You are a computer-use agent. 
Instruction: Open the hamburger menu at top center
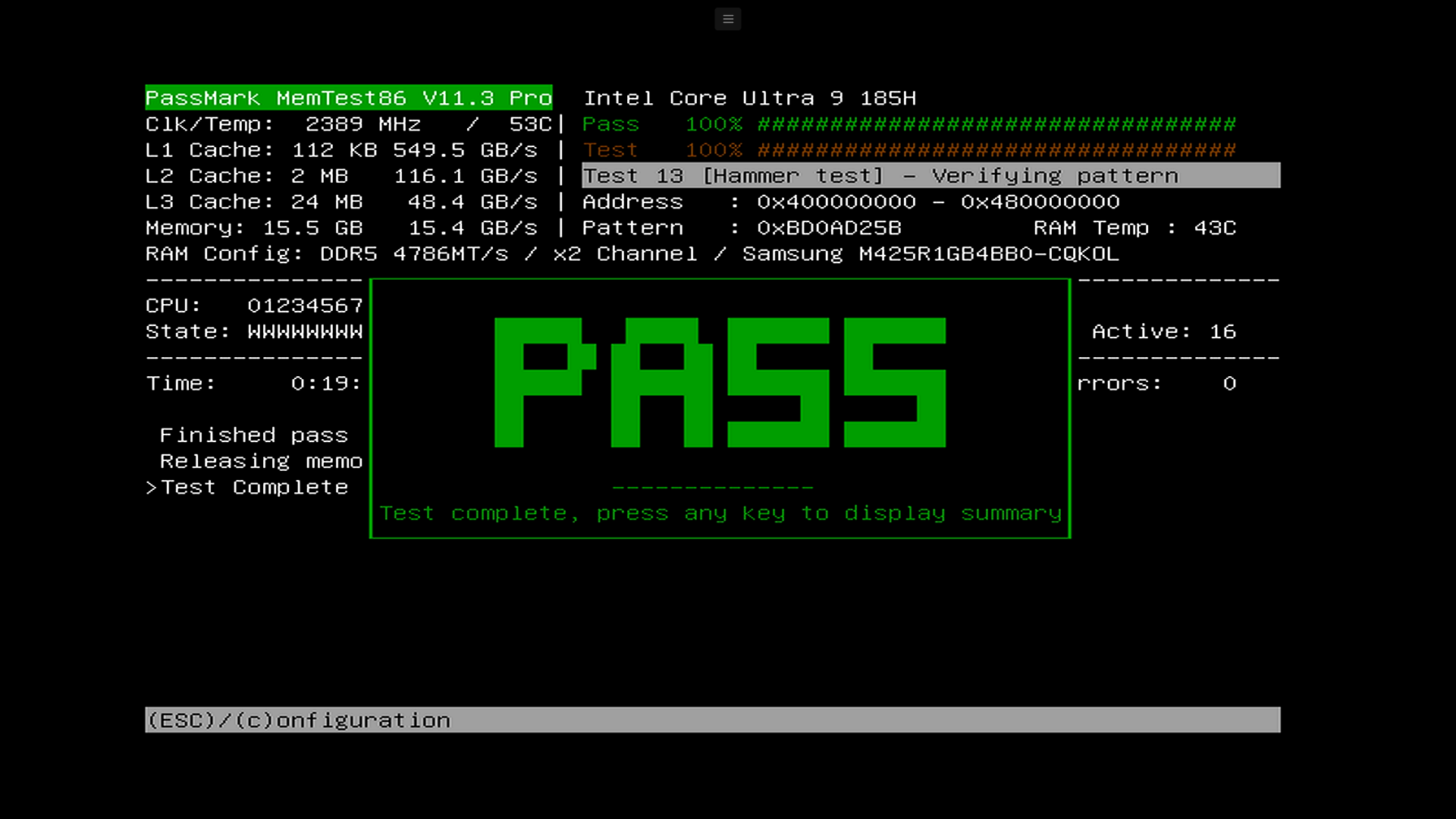(x=727, y=19)
